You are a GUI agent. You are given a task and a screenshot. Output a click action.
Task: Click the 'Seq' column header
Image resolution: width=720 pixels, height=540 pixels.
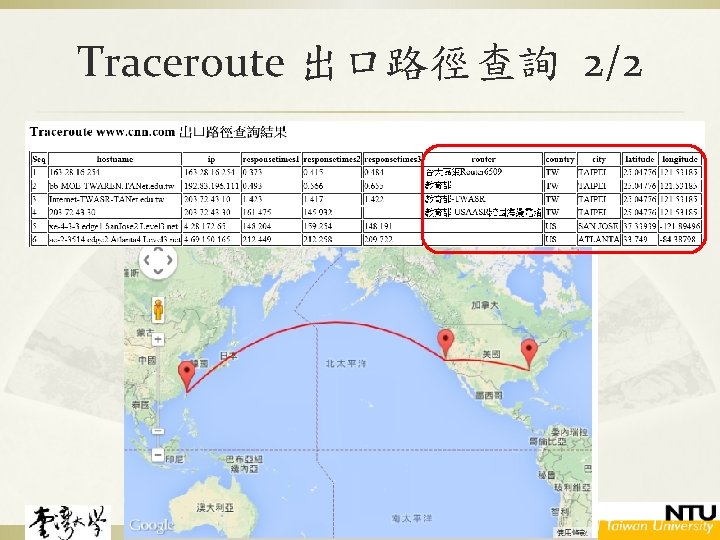[39, 159]
